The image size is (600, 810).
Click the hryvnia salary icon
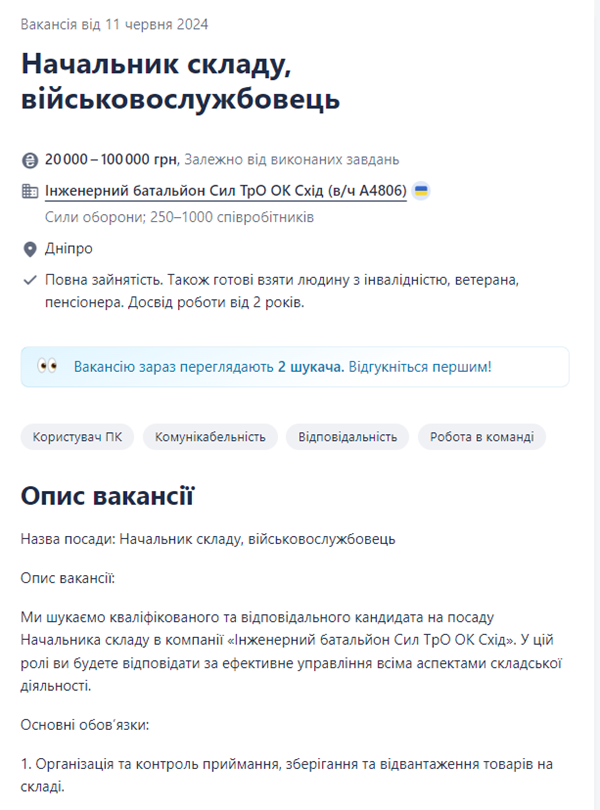tap(30, 159)
